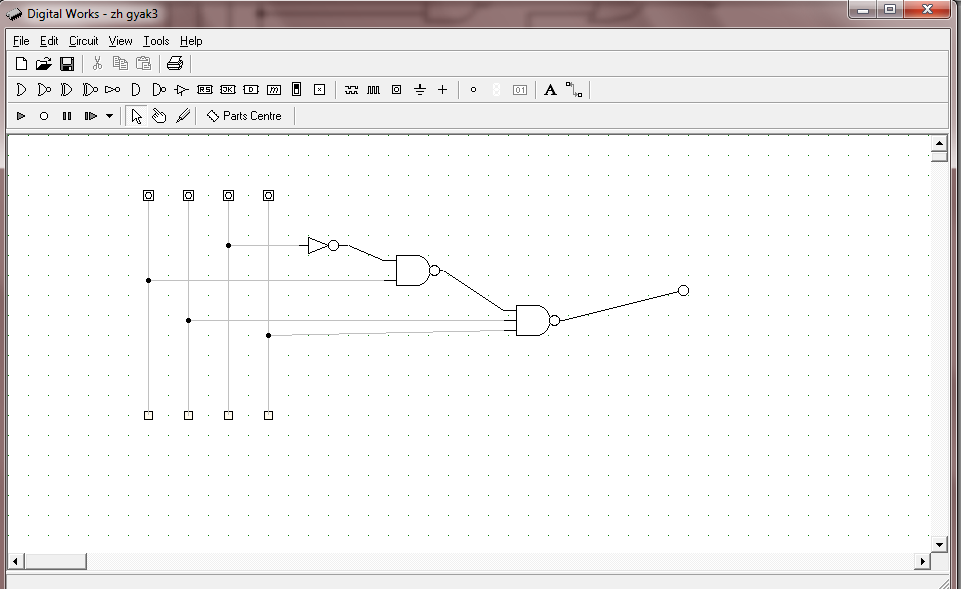961x589 pixels.
Task: Copy the selected parts
Action: pos(120,63)
